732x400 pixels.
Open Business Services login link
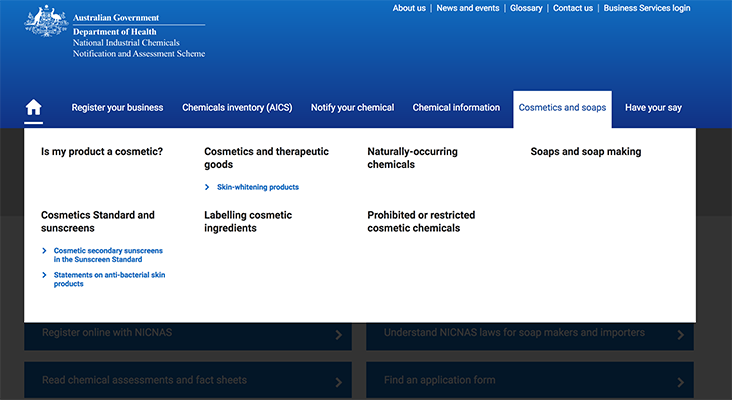click(646, 8)
